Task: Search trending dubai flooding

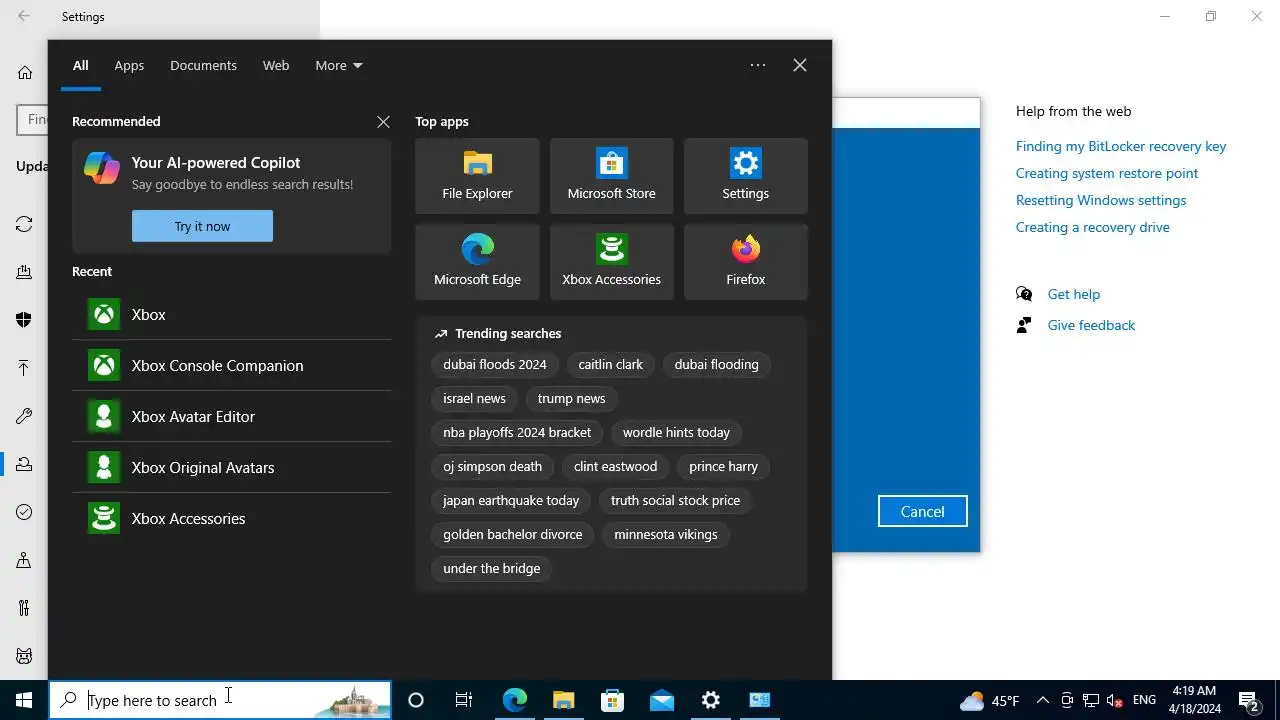Action: click(x=716, y=364)
